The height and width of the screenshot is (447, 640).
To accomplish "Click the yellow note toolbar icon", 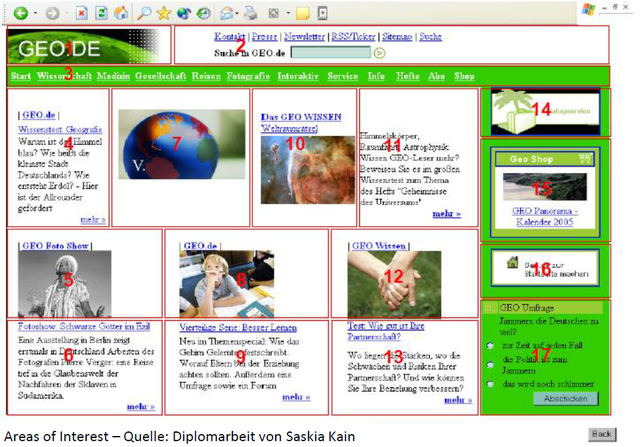I will (302, 13).
